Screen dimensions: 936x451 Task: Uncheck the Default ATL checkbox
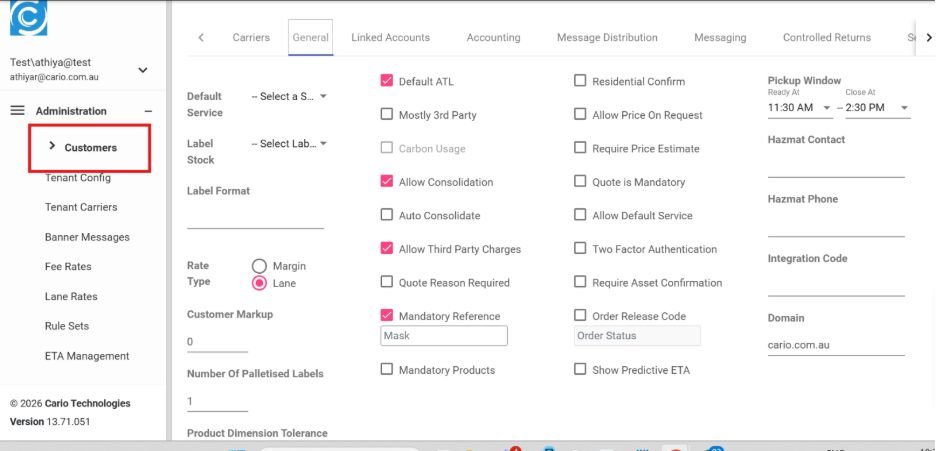tap(387, 81)
